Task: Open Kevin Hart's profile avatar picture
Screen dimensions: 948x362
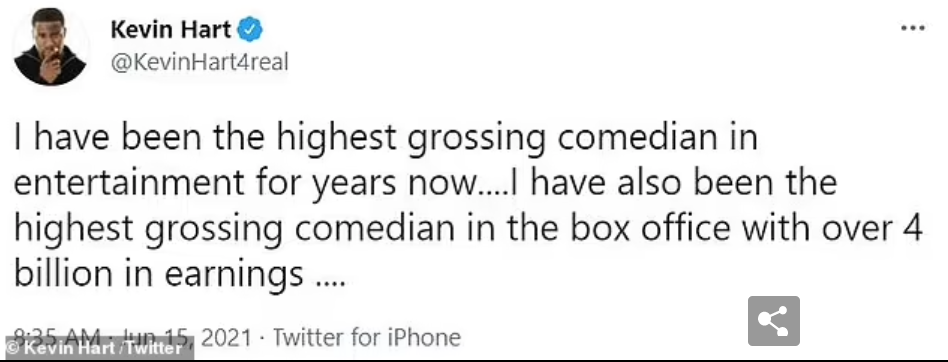Action: (51, 47)
